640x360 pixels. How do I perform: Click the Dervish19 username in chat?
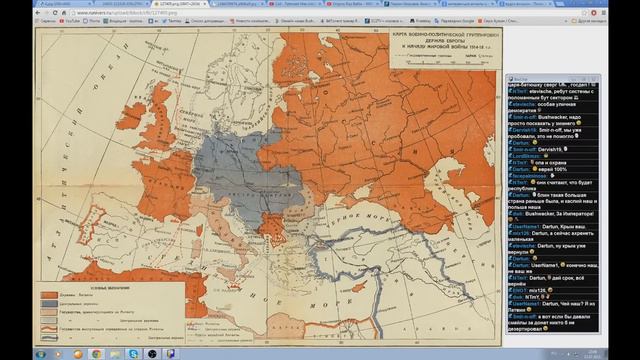(x=524, y=130)
